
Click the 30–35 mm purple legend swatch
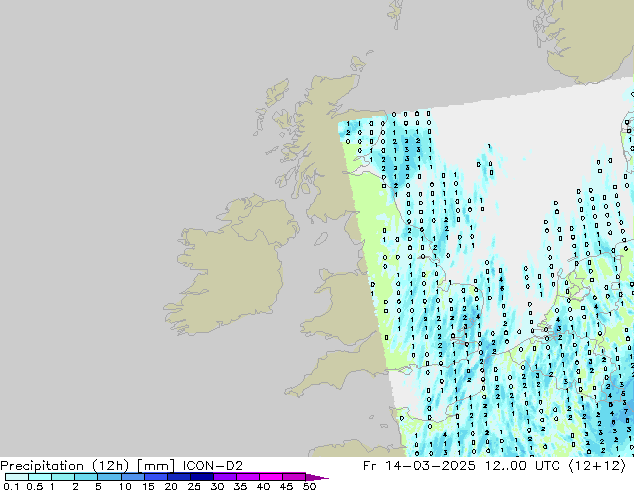click(224, 477)
